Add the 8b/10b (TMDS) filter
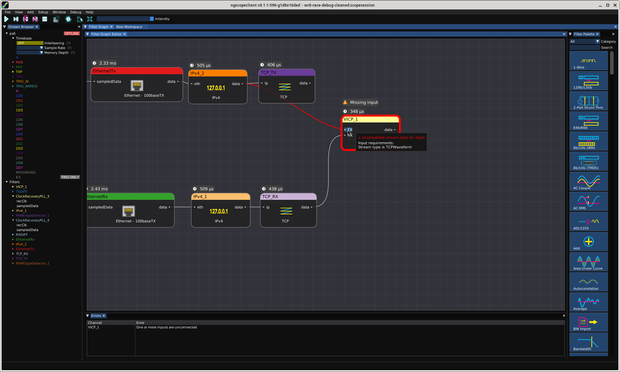Screen dimensions: 620x372 588,161
